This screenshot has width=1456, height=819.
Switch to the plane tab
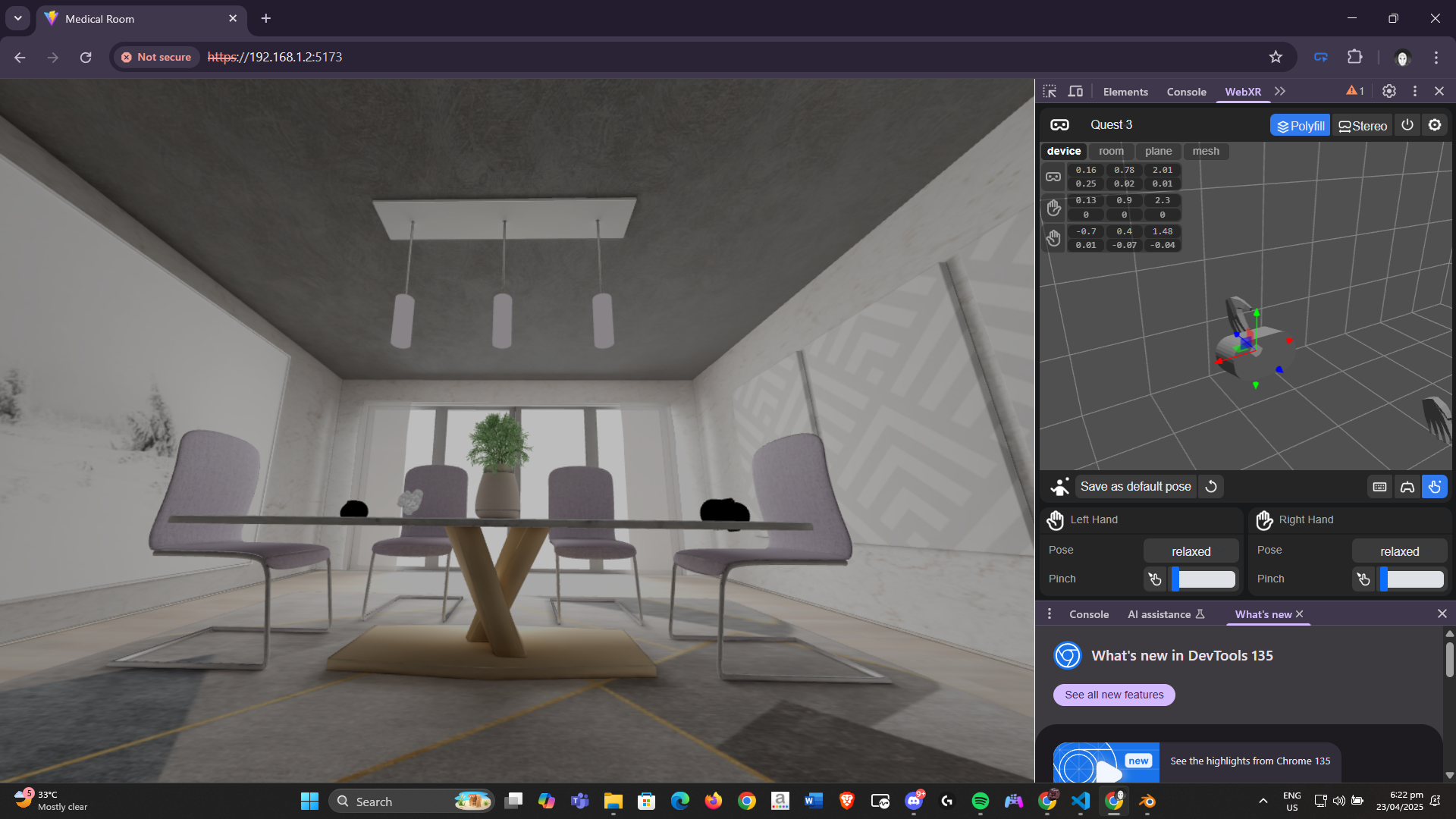(1159, 151)
